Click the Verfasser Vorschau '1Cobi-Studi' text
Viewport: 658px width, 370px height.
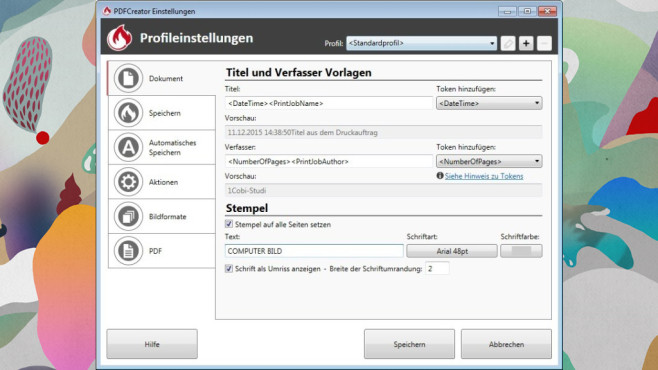point(247,190)
